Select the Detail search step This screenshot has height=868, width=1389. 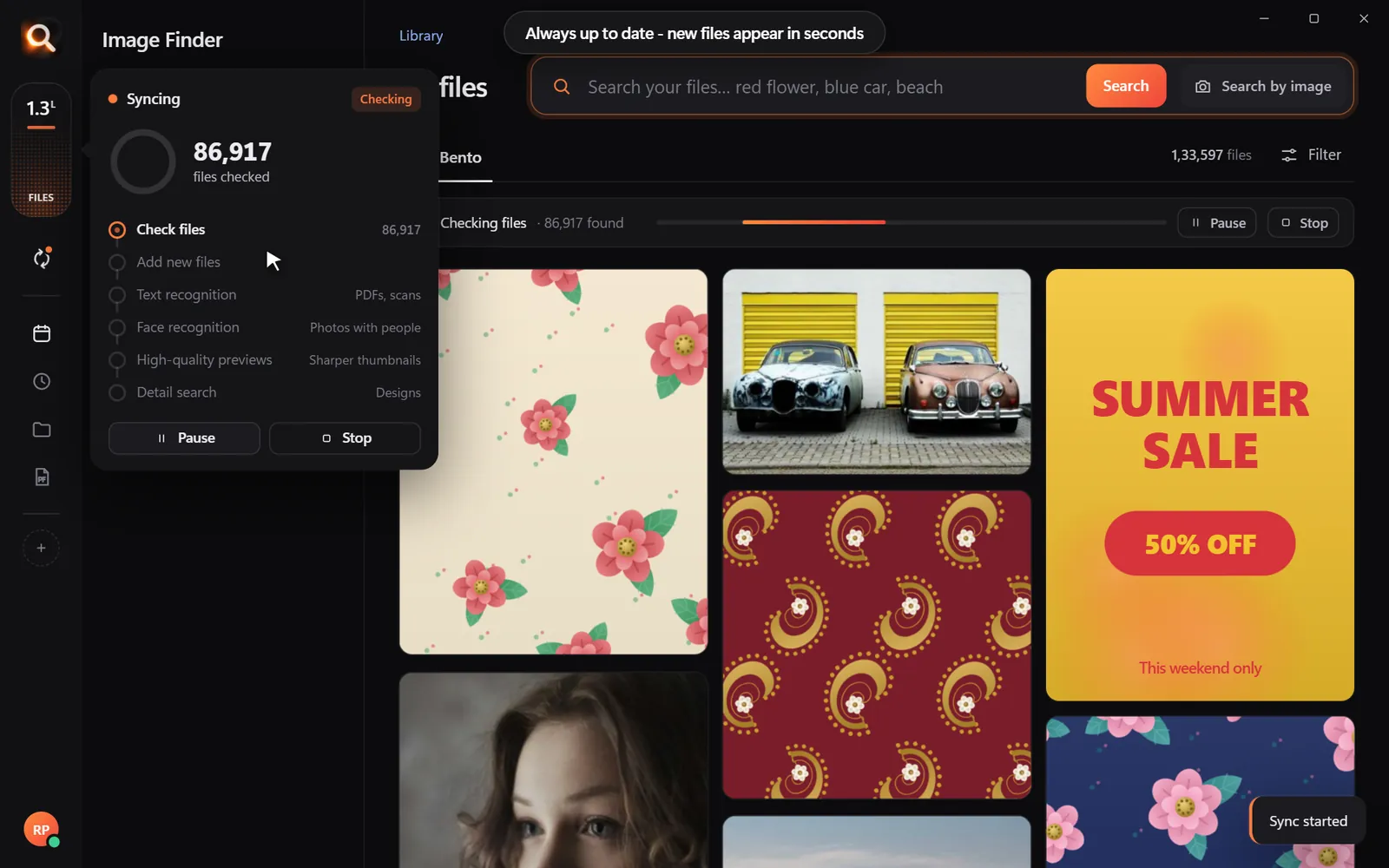click(265, 392)
